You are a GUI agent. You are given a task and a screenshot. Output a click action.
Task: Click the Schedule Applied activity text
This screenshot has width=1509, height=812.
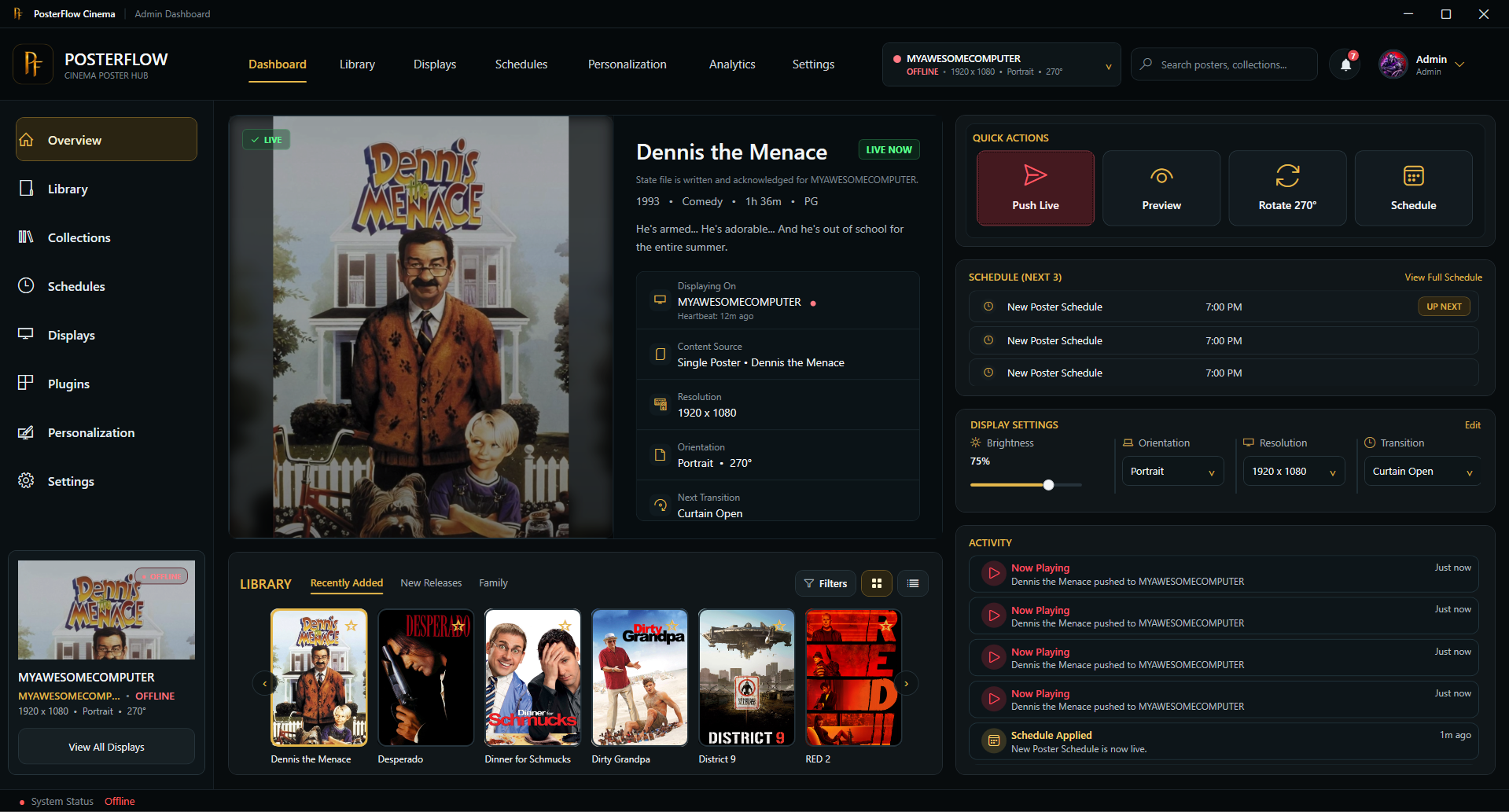coord(1051,735)
